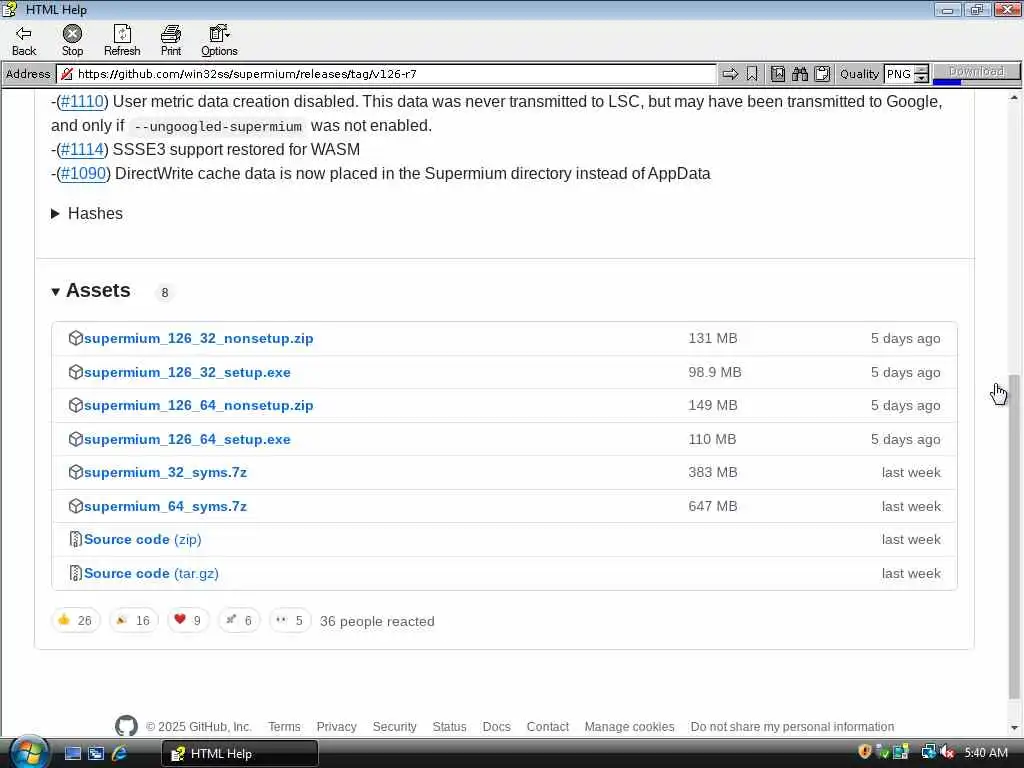Click the clipboard paste icon
The height and width of the screenshot is (768, 1024).
pyautogui.click(x=822, y=74)
